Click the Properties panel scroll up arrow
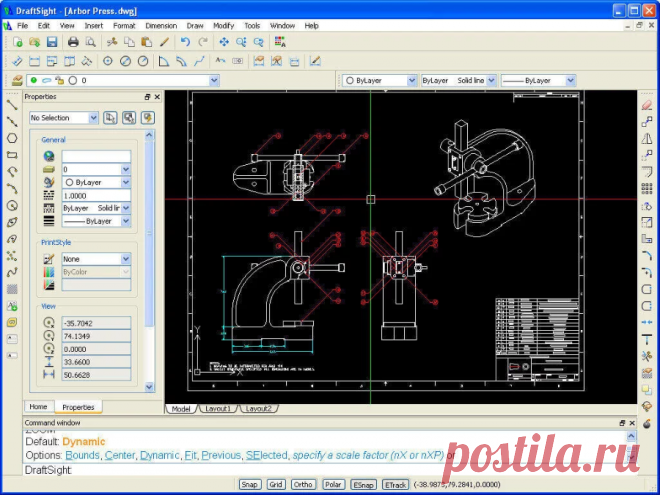 [x=149, y=135]
